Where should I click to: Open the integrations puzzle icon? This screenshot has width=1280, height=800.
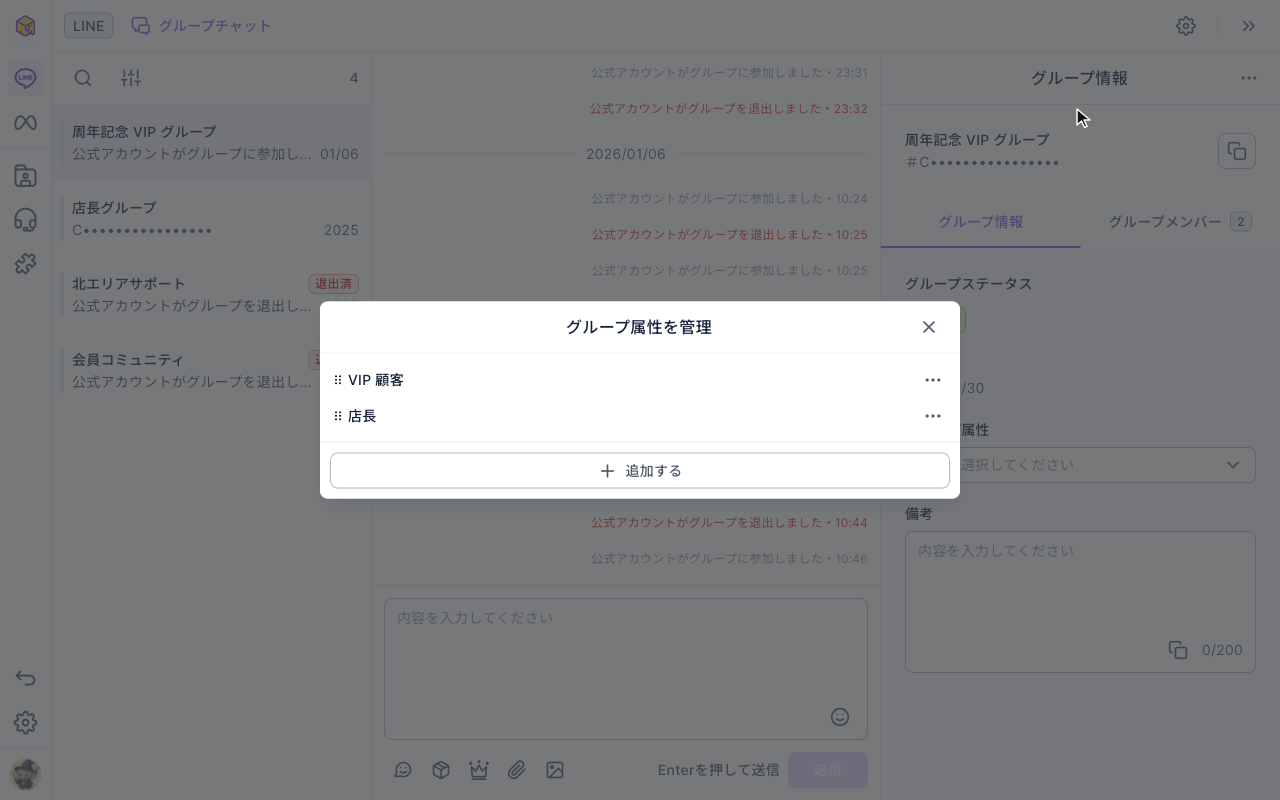(26, 263)
